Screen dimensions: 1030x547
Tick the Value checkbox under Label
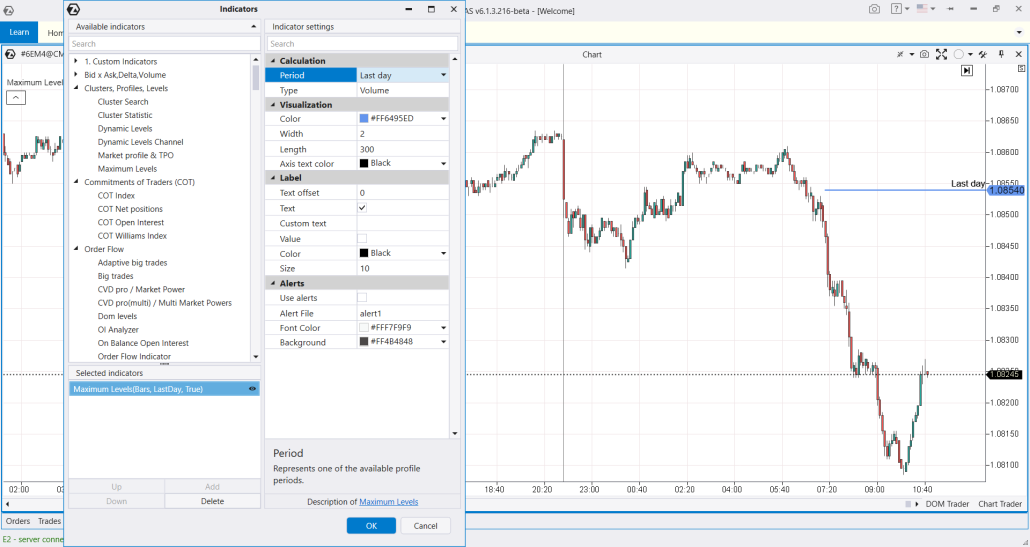point(362,238)
